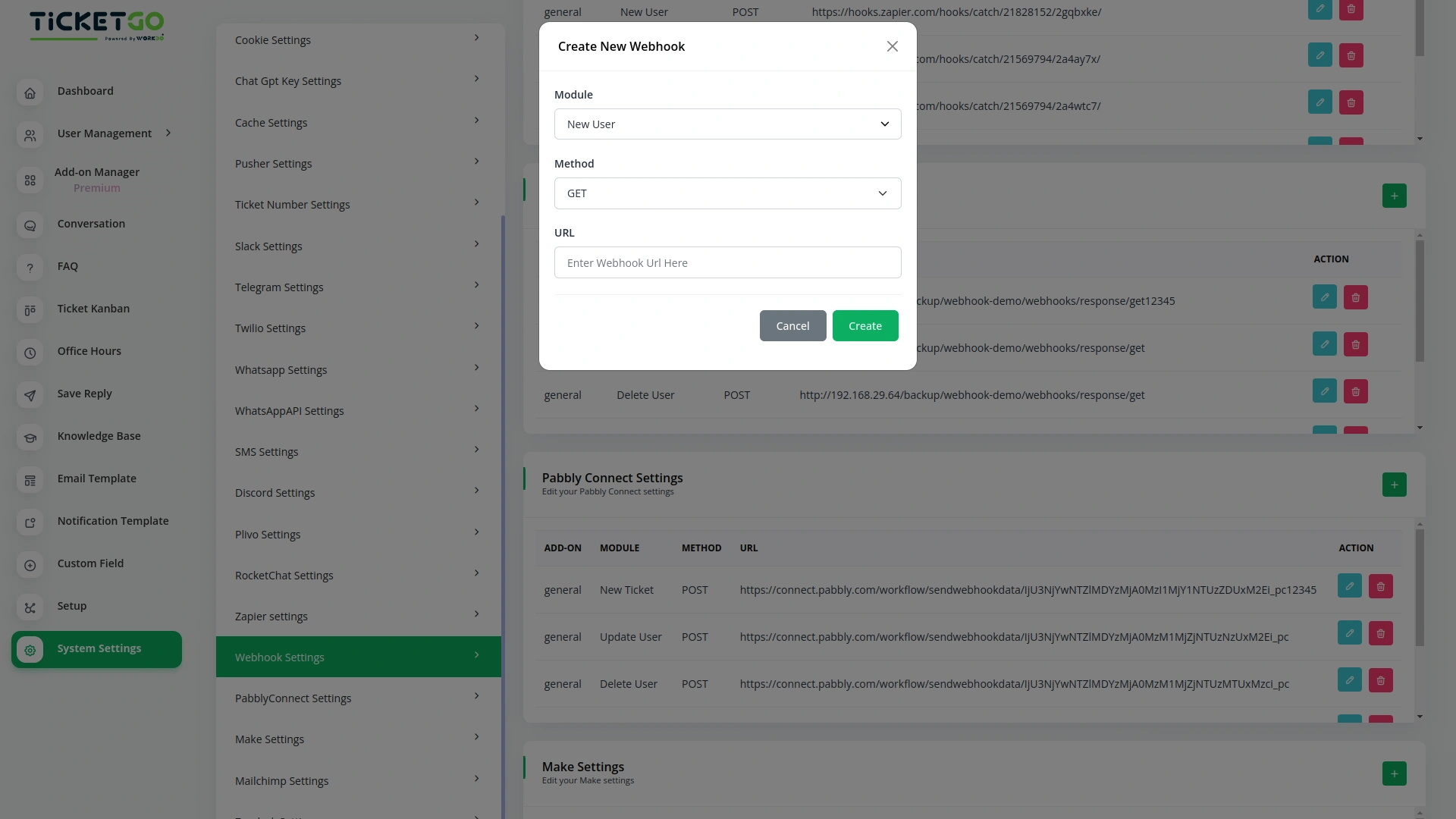Click the Pabbly table scrollbar
Screen dimensions: 1456x819
click(1419, 588)
